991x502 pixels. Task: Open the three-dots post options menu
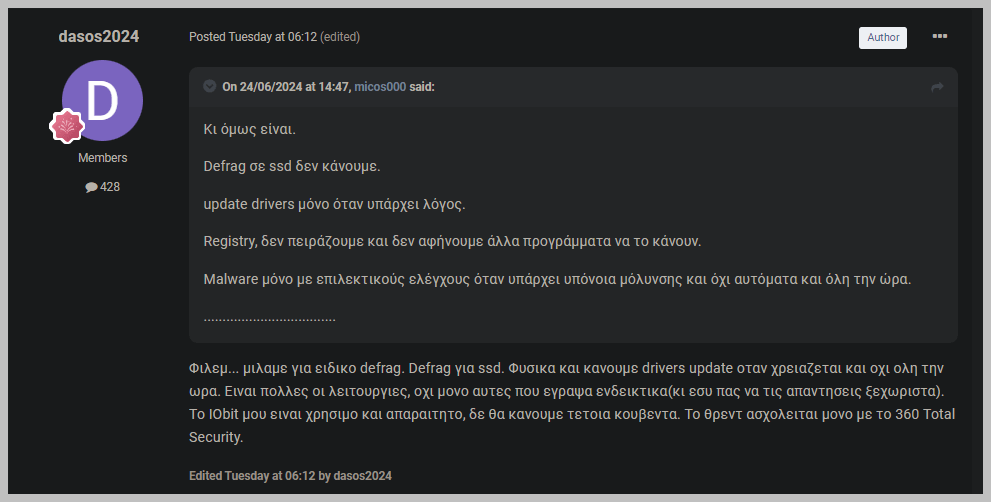click(939, 37)
